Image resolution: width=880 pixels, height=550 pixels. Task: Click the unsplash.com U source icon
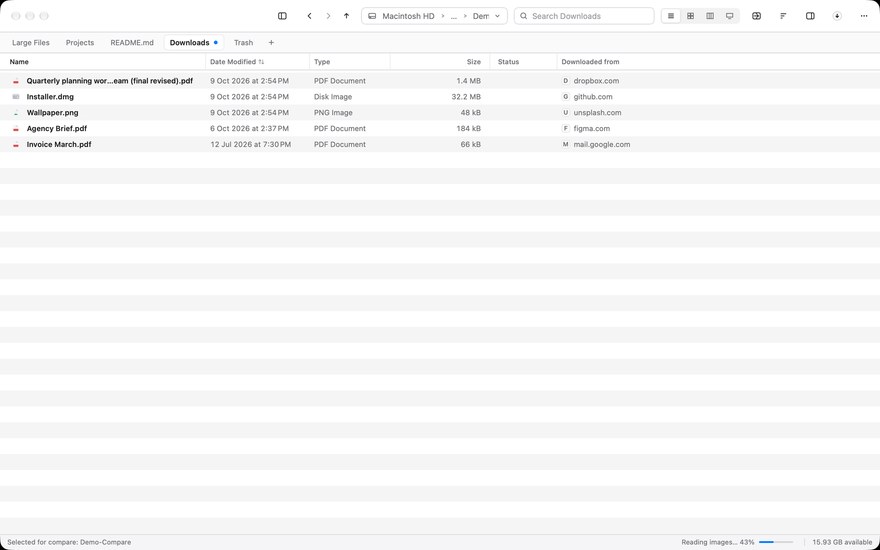coord(566,112)
